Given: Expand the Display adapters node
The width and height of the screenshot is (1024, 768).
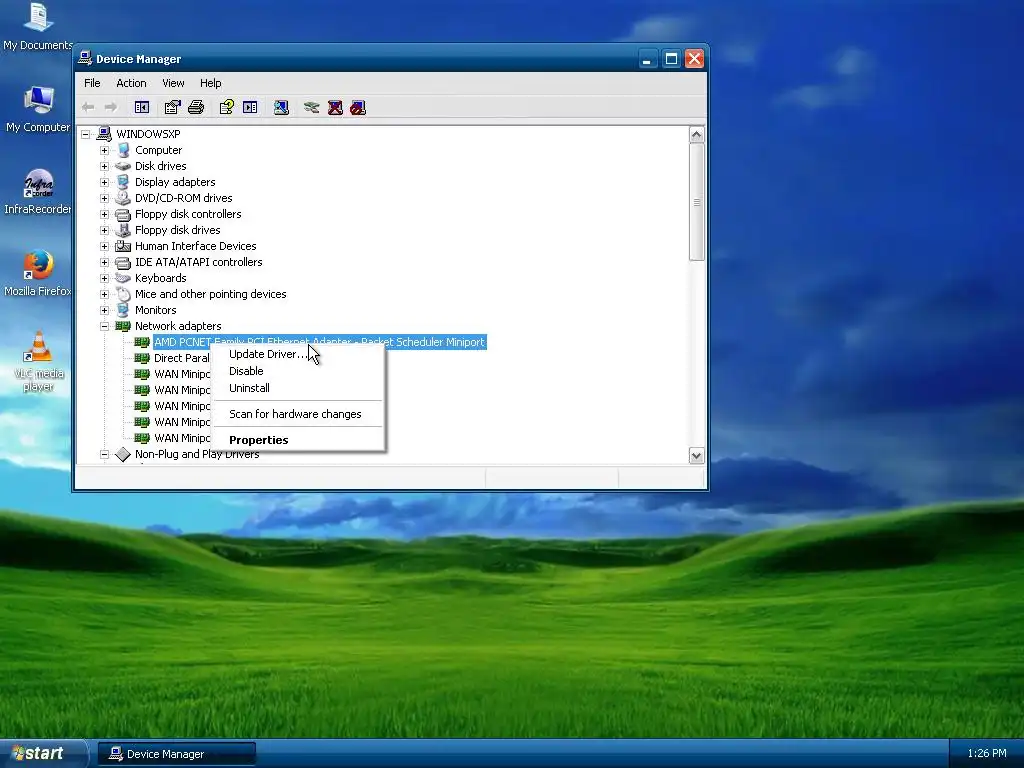Looking at the screenshot, I should point(104,182).
